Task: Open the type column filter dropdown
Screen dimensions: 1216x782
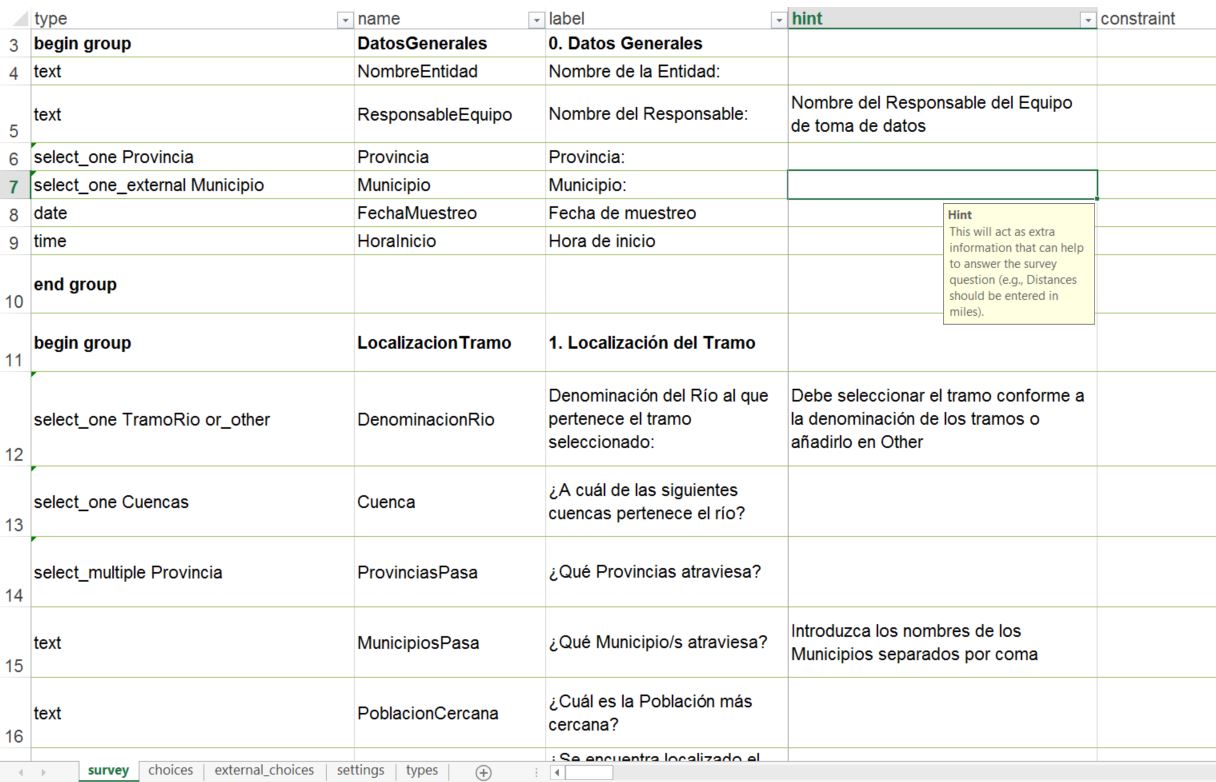Action: pyautogui.click(x=346, y=19)
